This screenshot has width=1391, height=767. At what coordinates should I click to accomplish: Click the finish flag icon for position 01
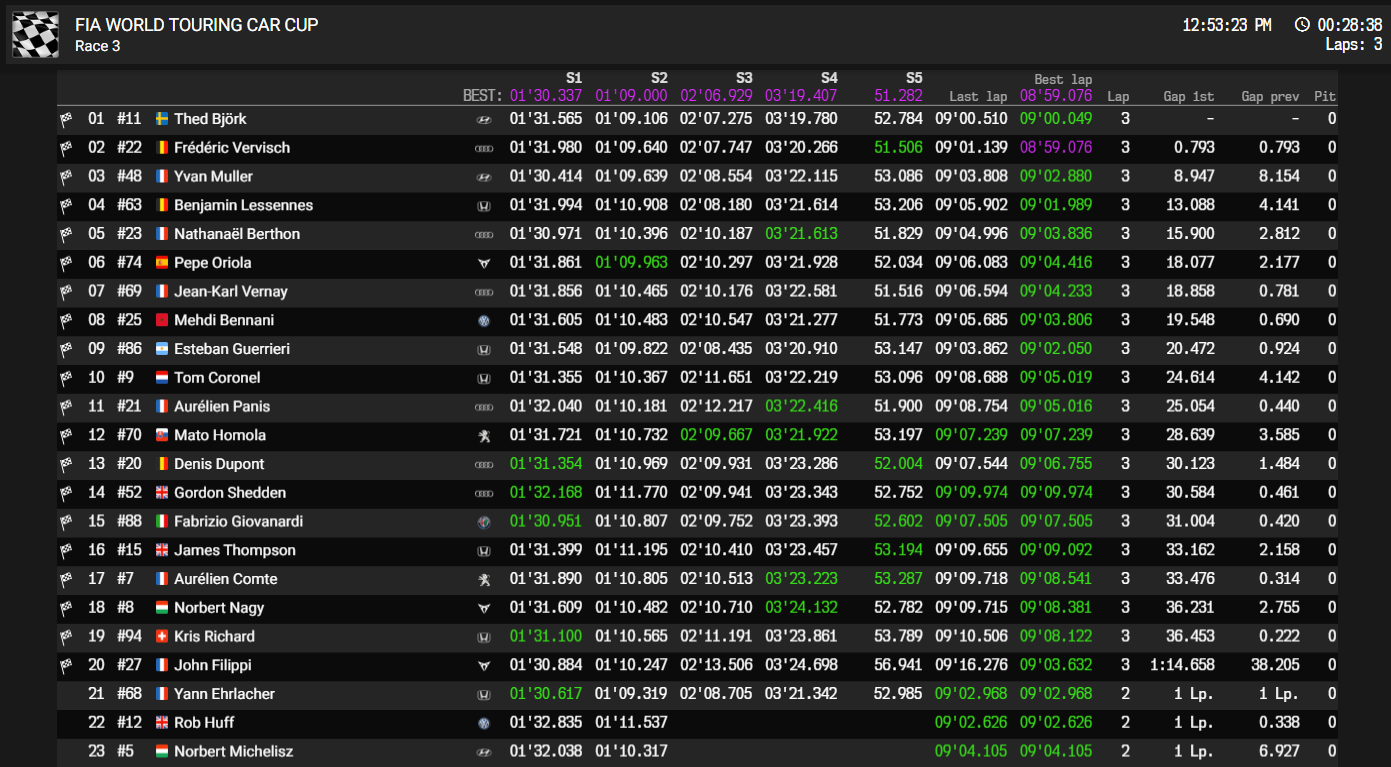[66, 119]
